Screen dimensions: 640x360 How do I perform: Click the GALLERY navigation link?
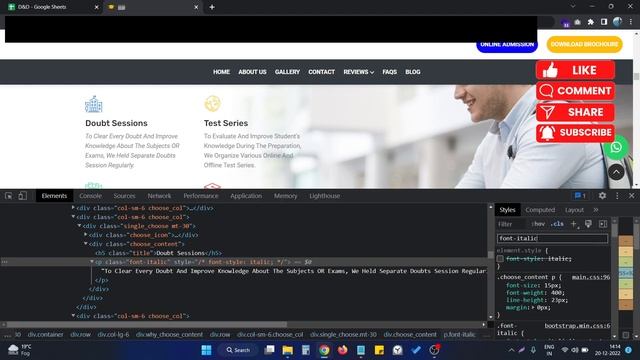pyautogui.click(x=287, y=72)
